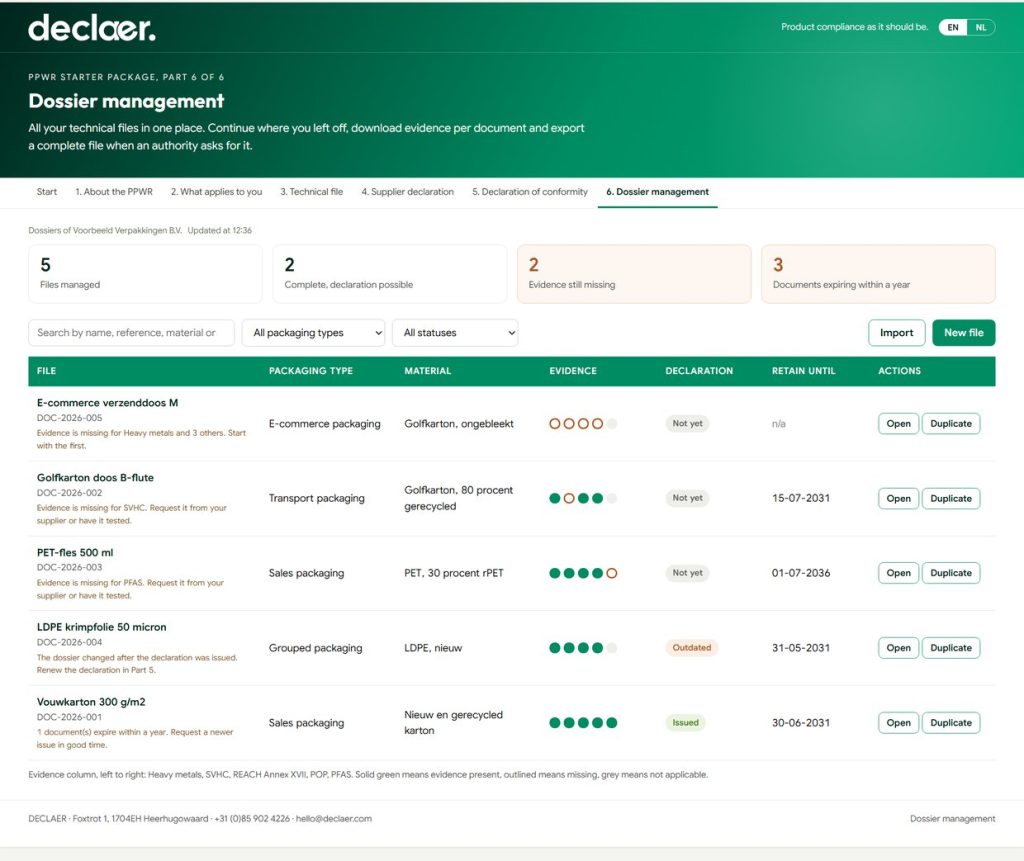Switch language to EN
The width and height of the screenshot is (1024, 861).
point(953,27)
